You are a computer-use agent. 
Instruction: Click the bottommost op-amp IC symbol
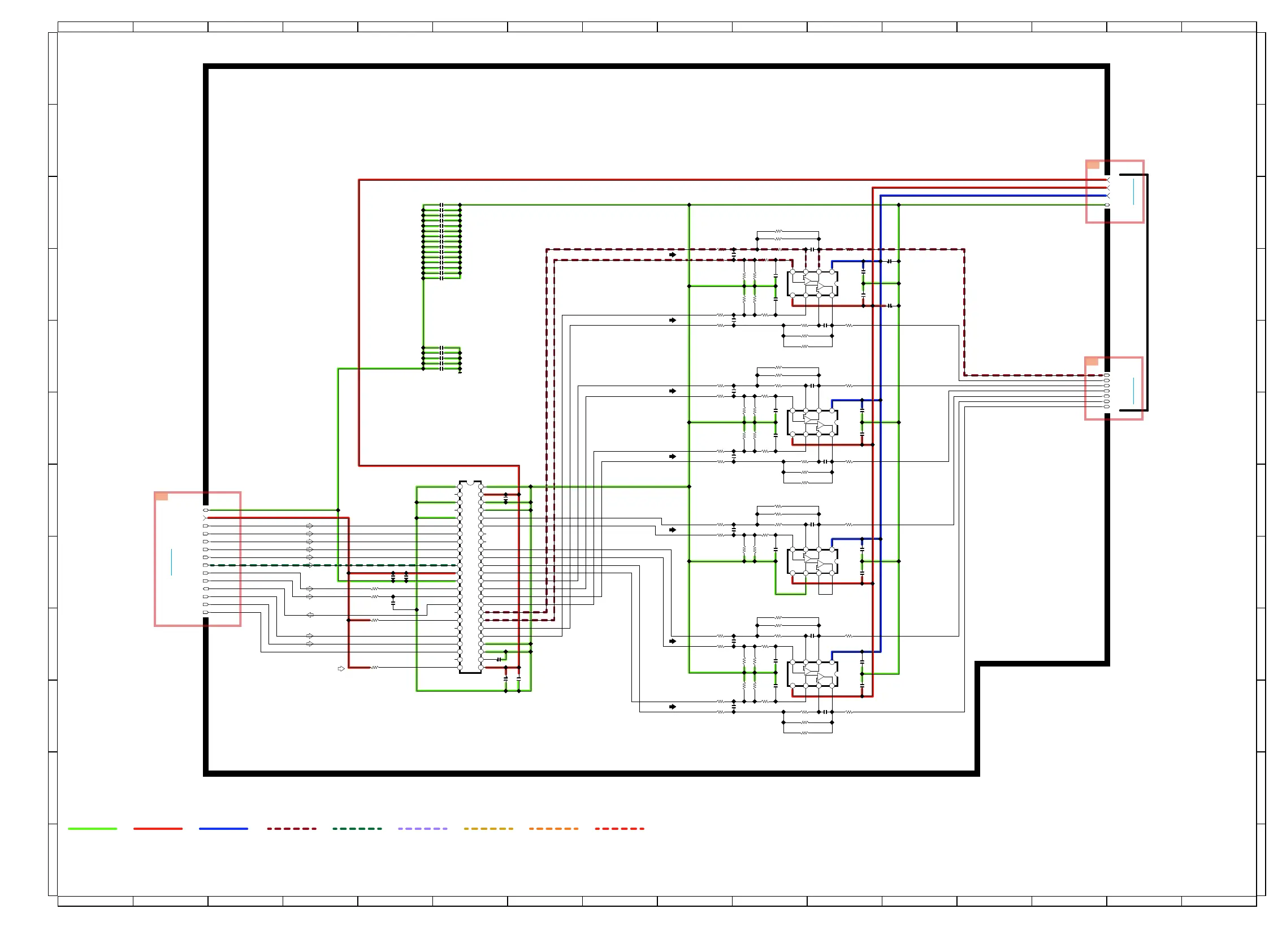pos(812,674)
